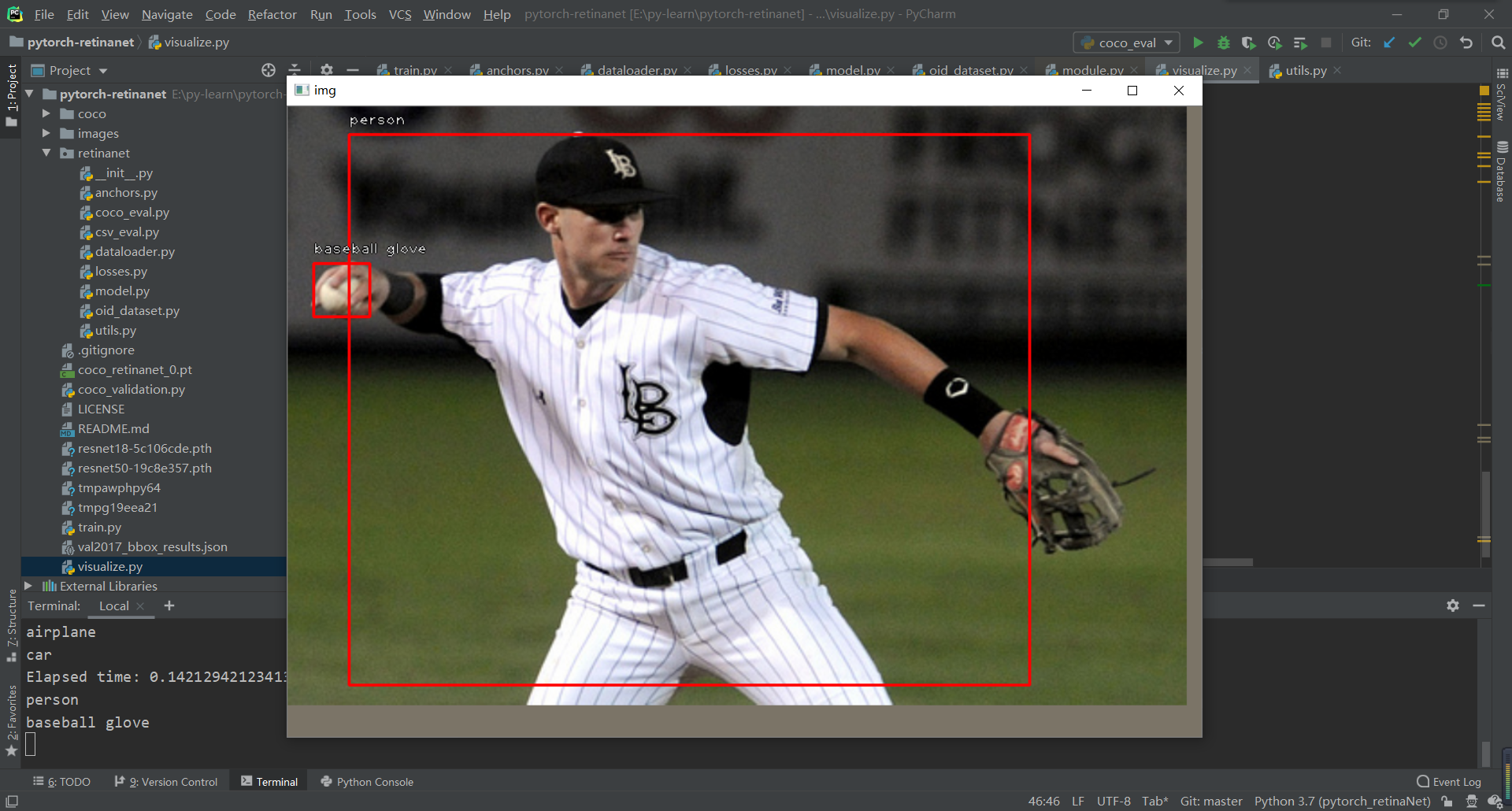Screen dimensions: 1512x811
Task: Open IDE notifications settings icon in status bar
Action: point(1495,802)
